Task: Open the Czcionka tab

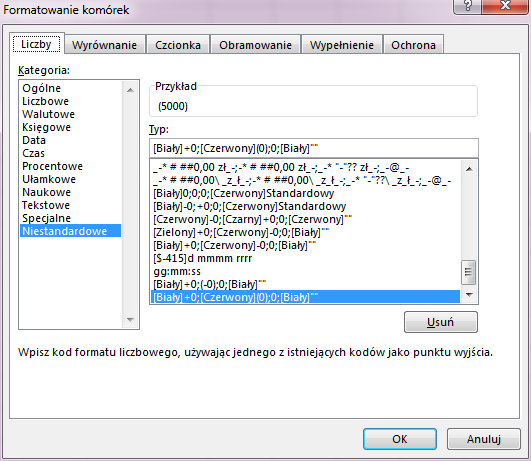Action: (178, 45)
